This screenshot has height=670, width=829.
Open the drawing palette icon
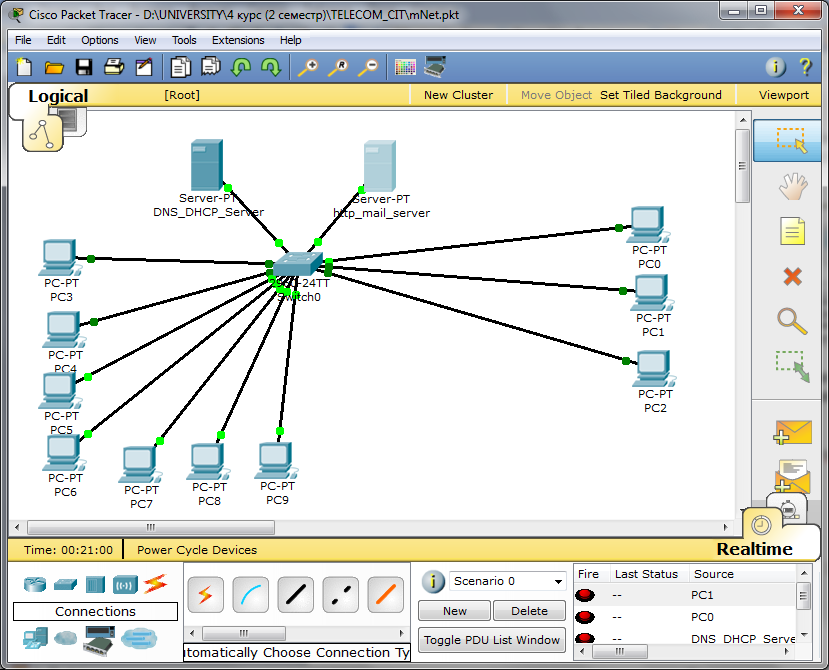click(406, 67)
